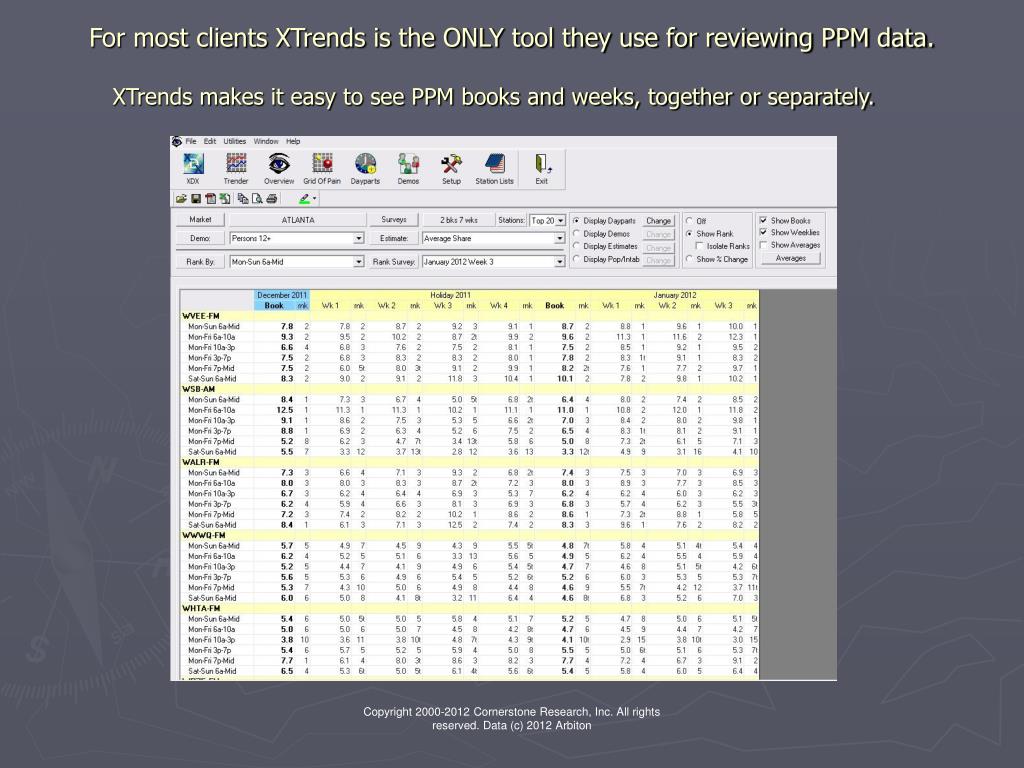The width and height of the screenshot is (1024, 768).
Task: Select Display Pop/Intab radio button
Action: 576,259
